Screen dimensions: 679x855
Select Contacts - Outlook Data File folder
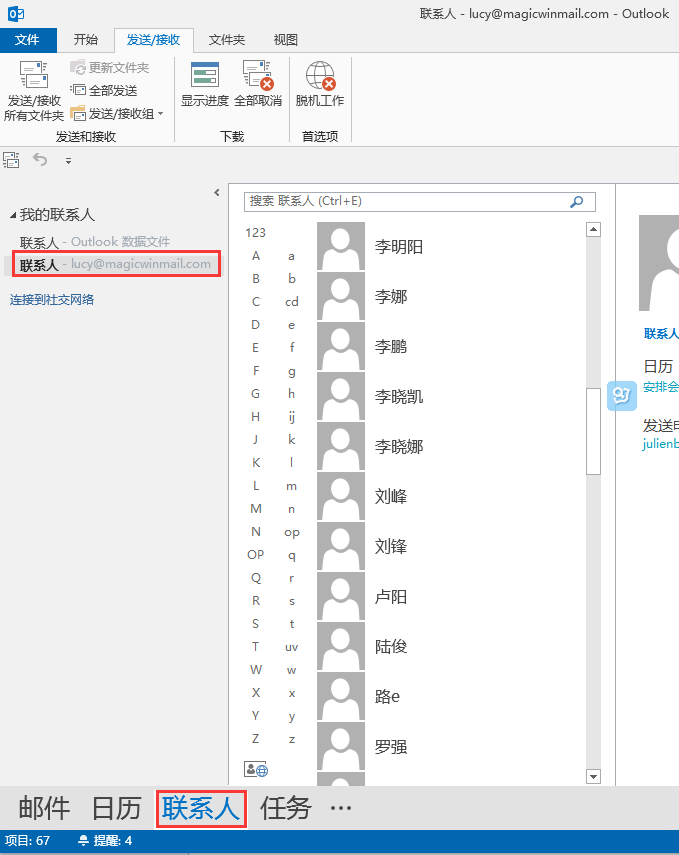click(x=95, y=242)
